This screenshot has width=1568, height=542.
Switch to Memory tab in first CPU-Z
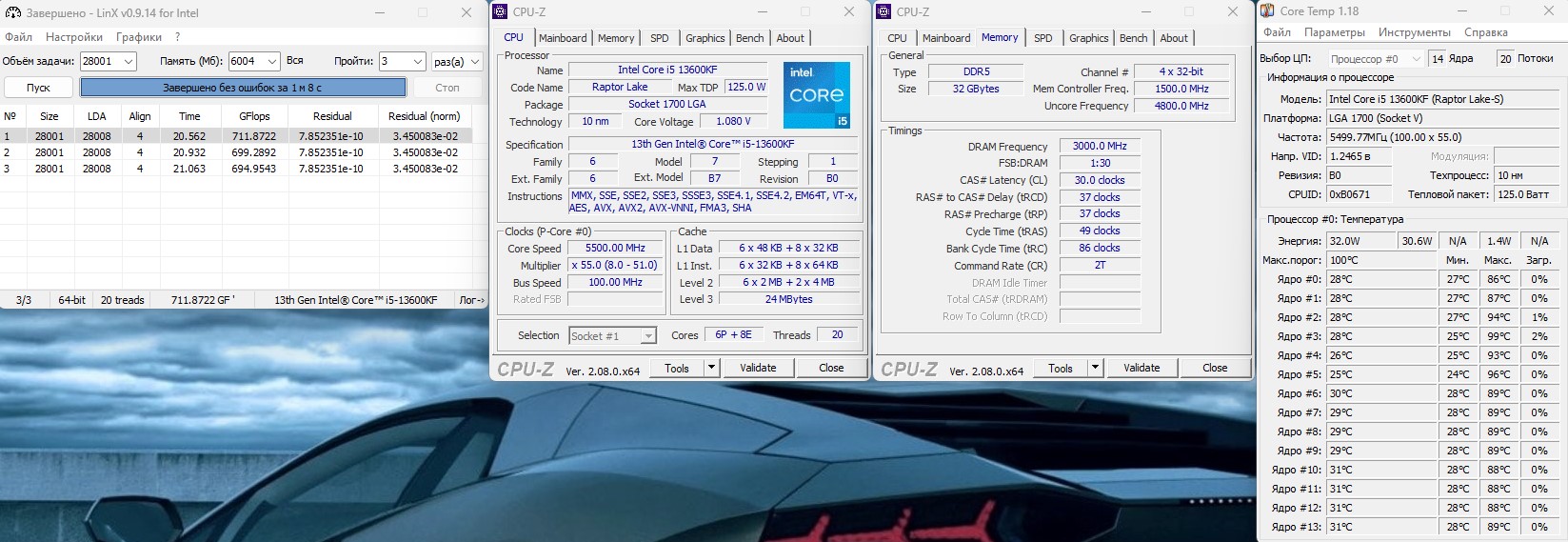click(616, 38)
